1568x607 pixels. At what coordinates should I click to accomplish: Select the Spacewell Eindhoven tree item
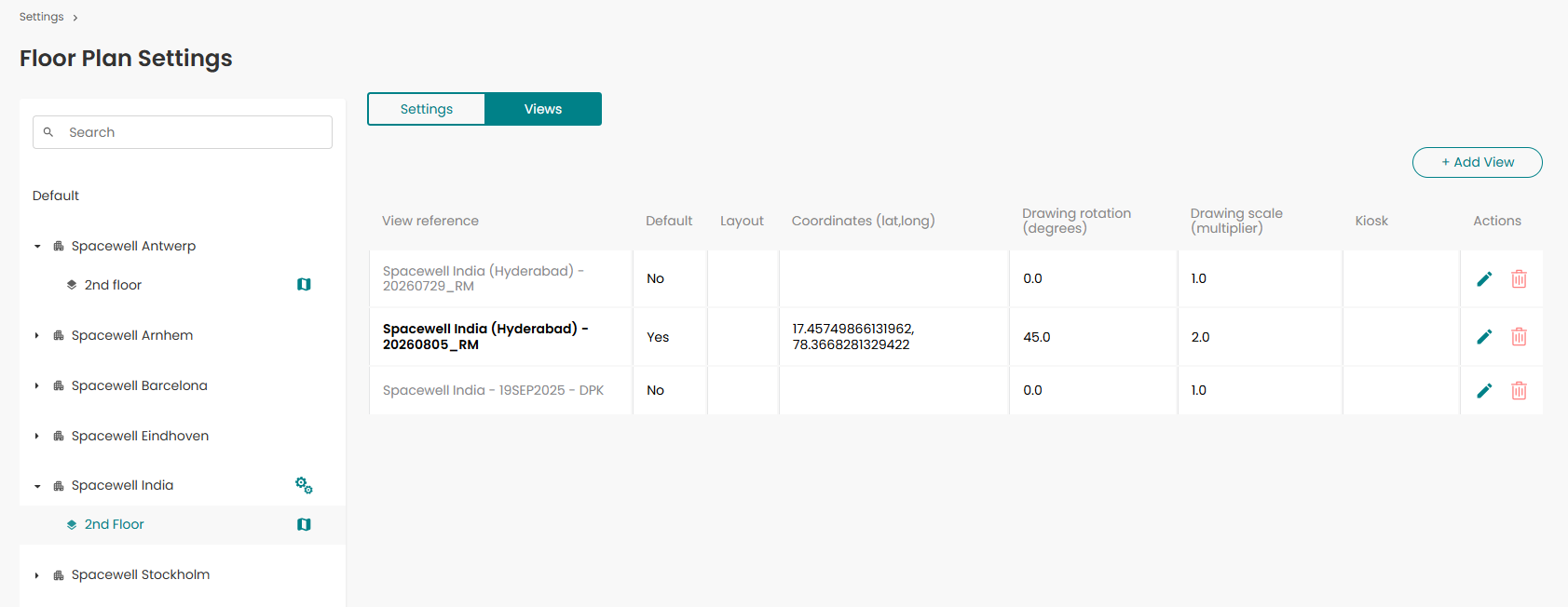point(140,437)
